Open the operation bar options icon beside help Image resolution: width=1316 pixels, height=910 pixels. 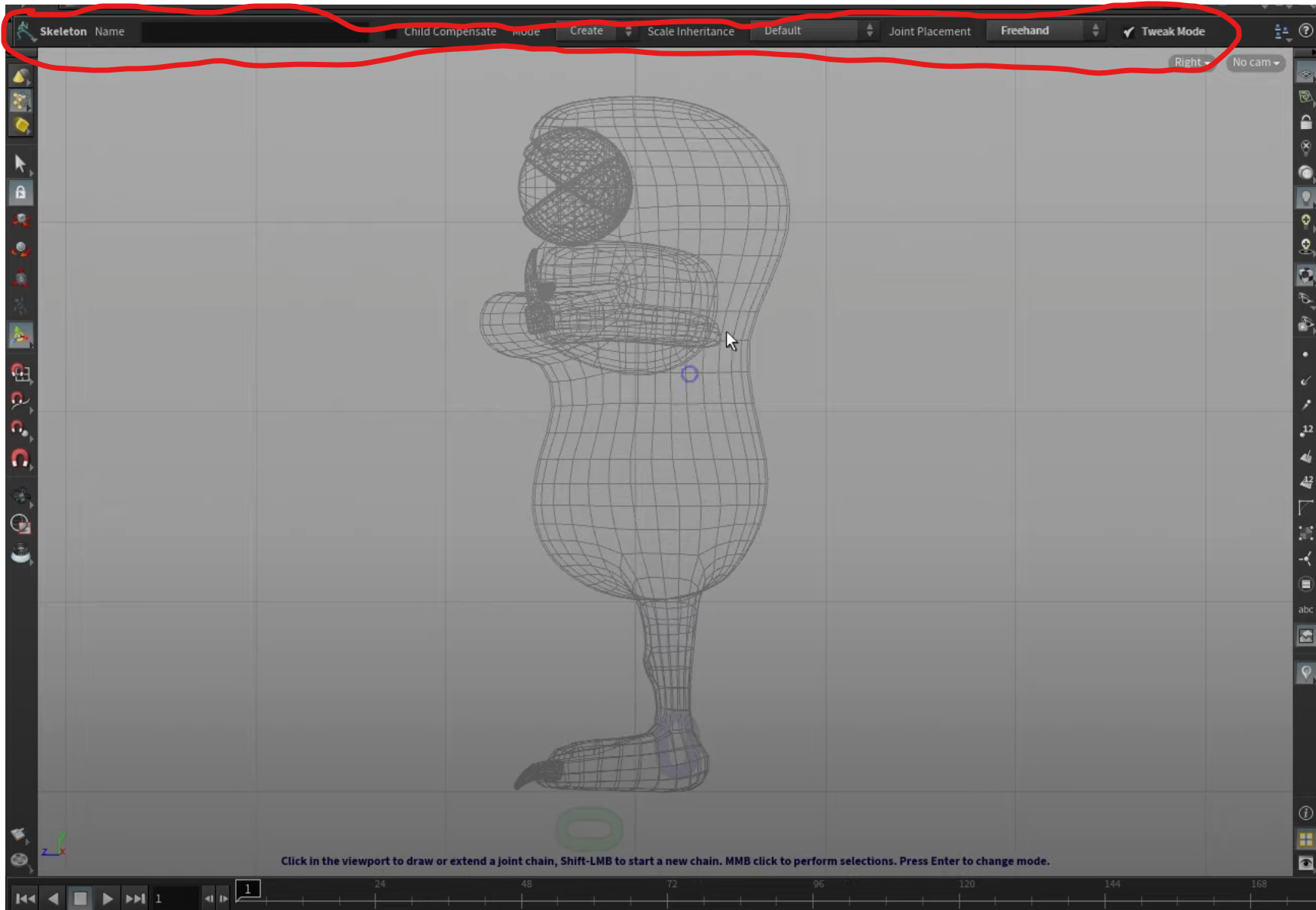pos(1282,31)
